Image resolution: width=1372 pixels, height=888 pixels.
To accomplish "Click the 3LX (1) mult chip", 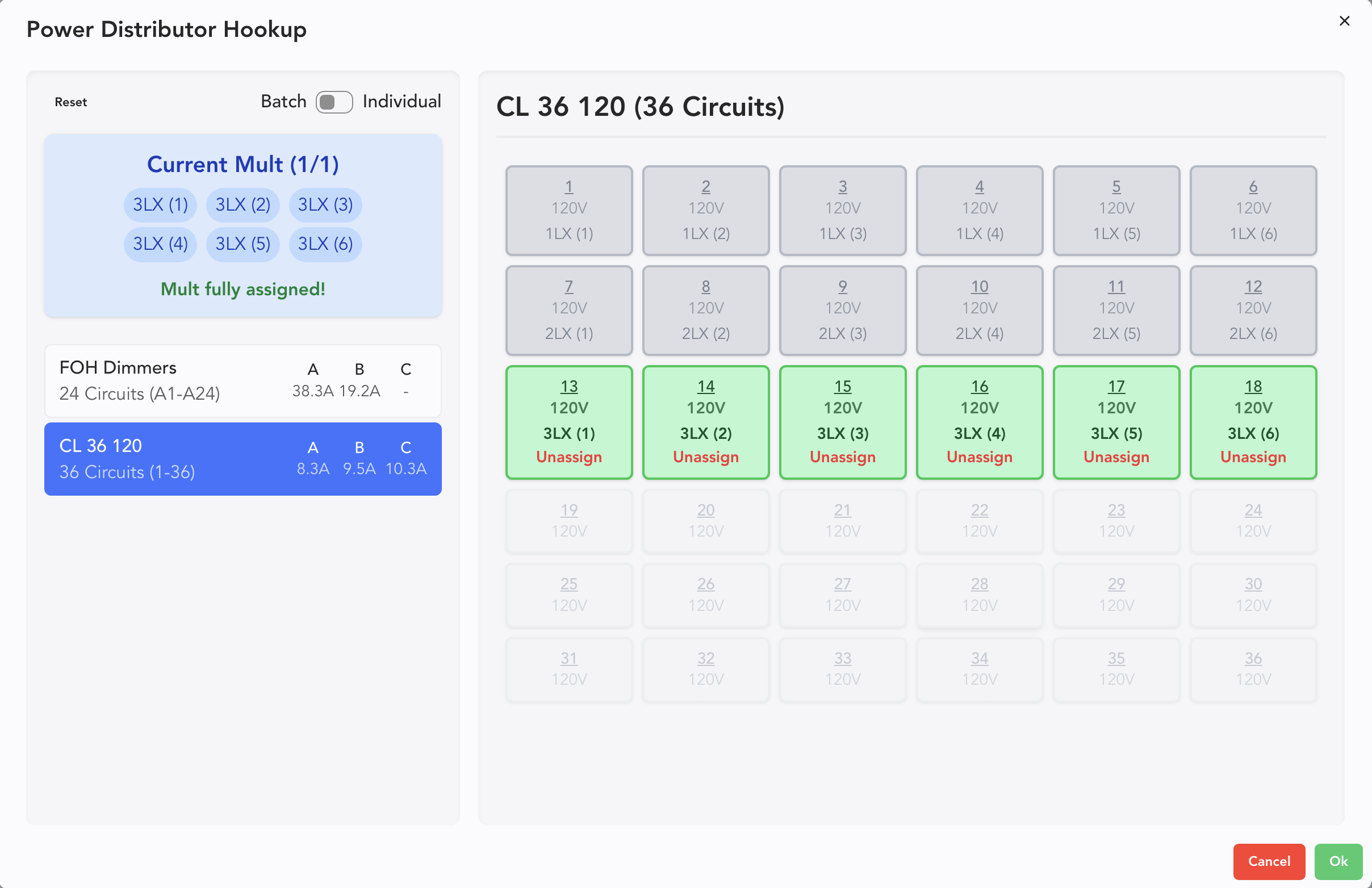I will [x=160, y=204].
